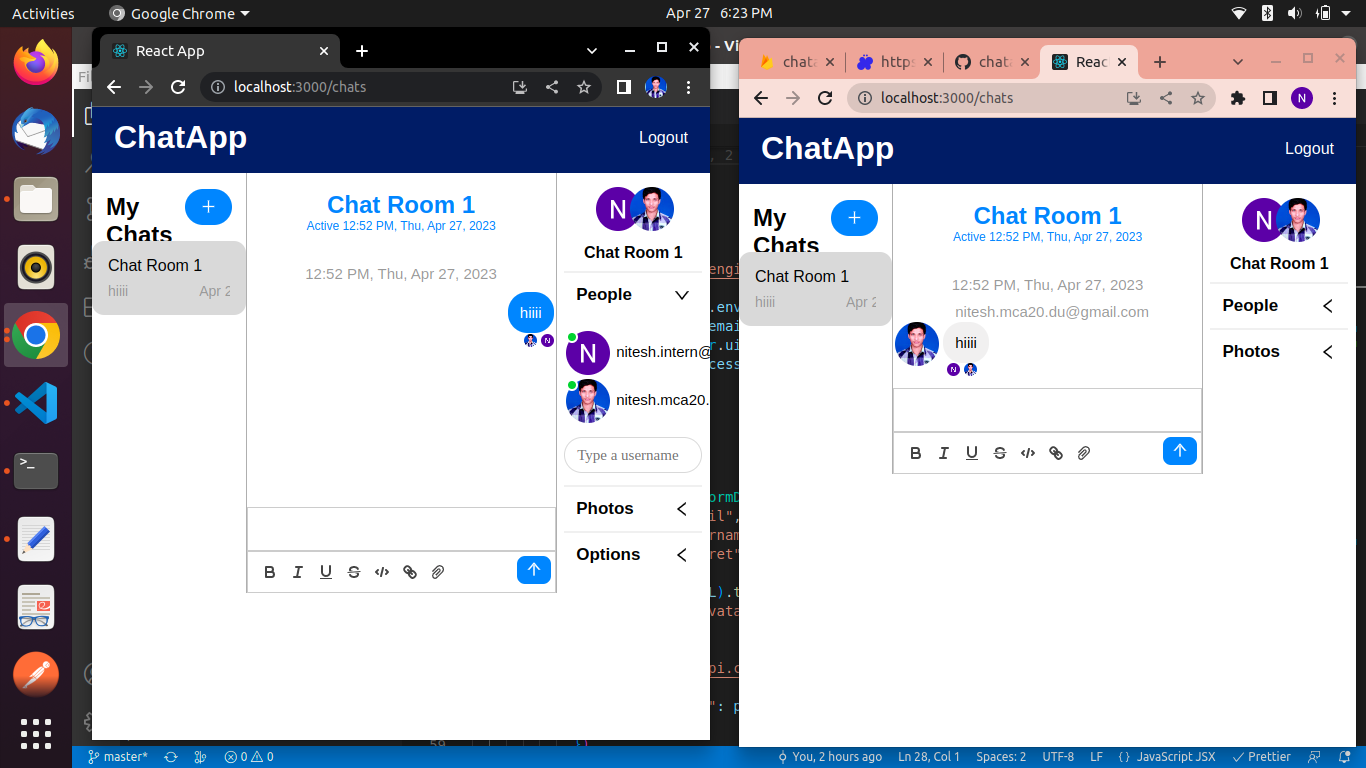Click share icon in right window address bar
The height and width of the screenshot is (768, 1366).
click(x=1166, y=98)
